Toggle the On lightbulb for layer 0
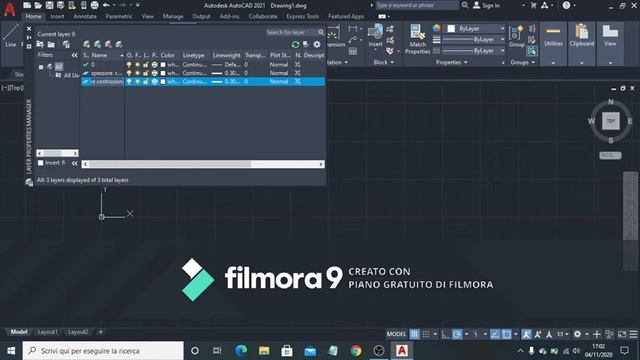 pyautogui.click(x=129, y=64)
